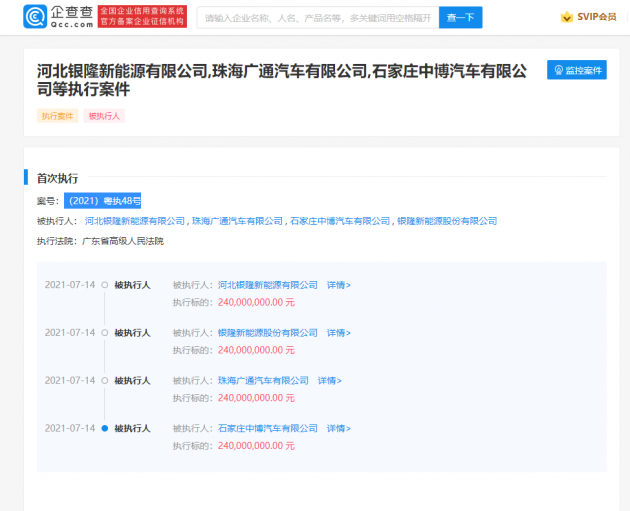Image resolution: width=630 pixels, height=511 pixels.
Task: Click the highlighted case number (2021)粤执48号
Action: point(102,200)
